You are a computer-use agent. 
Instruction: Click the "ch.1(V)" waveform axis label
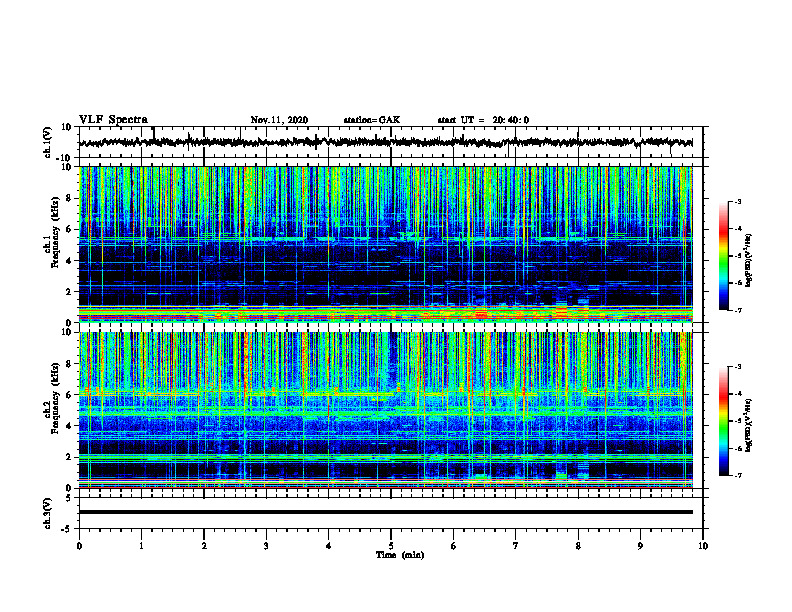click(48, 142)
